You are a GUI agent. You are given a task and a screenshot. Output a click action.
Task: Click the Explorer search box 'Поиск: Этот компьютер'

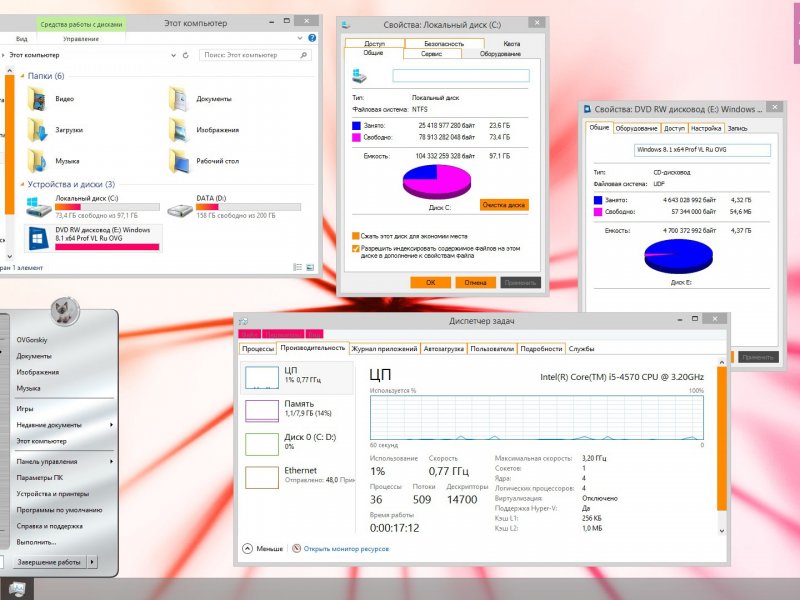click(x=255, y=55)
